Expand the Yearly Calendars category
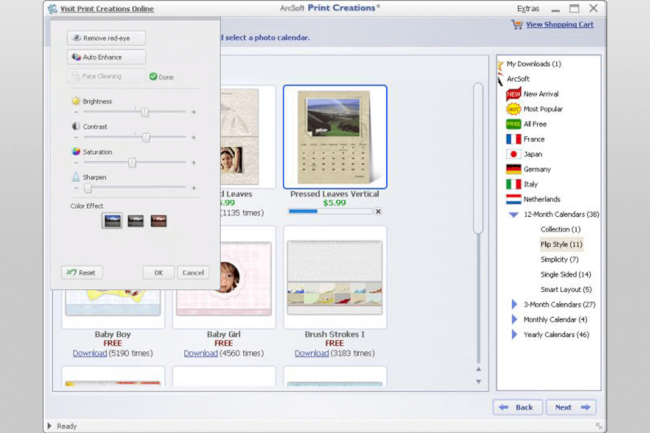 click(514, 334)
